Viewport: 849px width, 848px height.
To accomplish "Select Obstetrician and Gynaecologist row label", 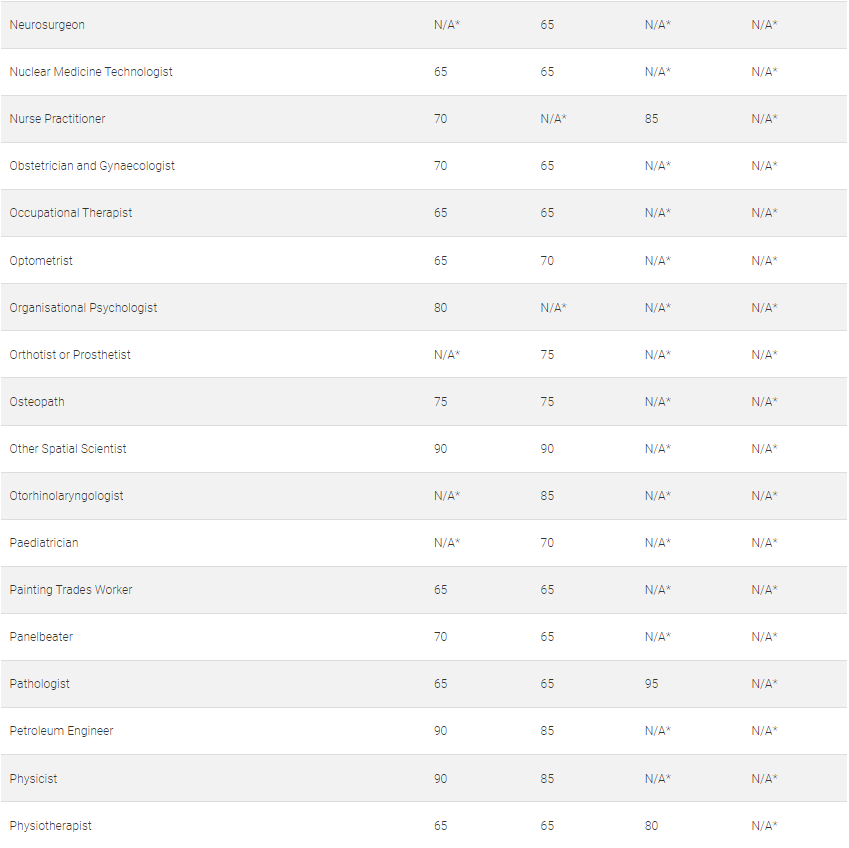I will 92,166.
